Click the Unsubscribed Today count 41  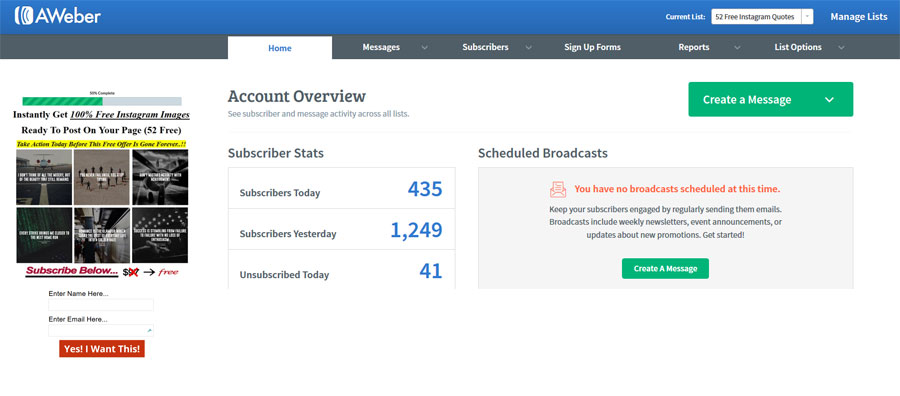[430, 271]
